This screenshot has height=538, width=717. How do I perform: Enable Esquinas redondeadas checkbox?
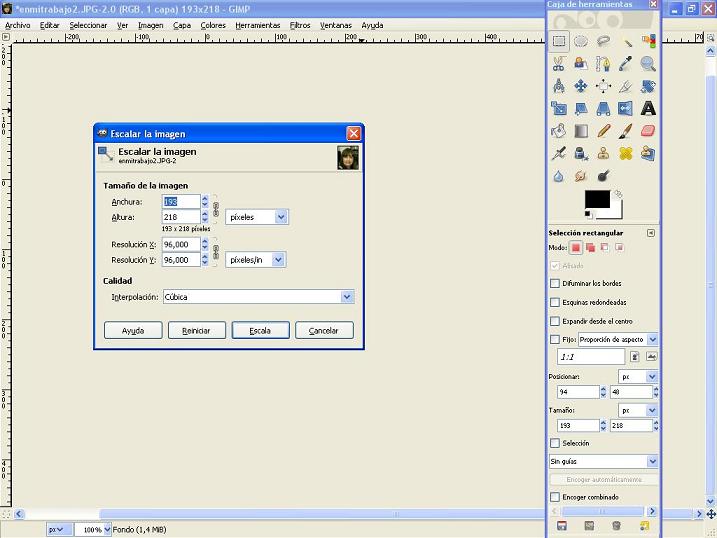555,302
